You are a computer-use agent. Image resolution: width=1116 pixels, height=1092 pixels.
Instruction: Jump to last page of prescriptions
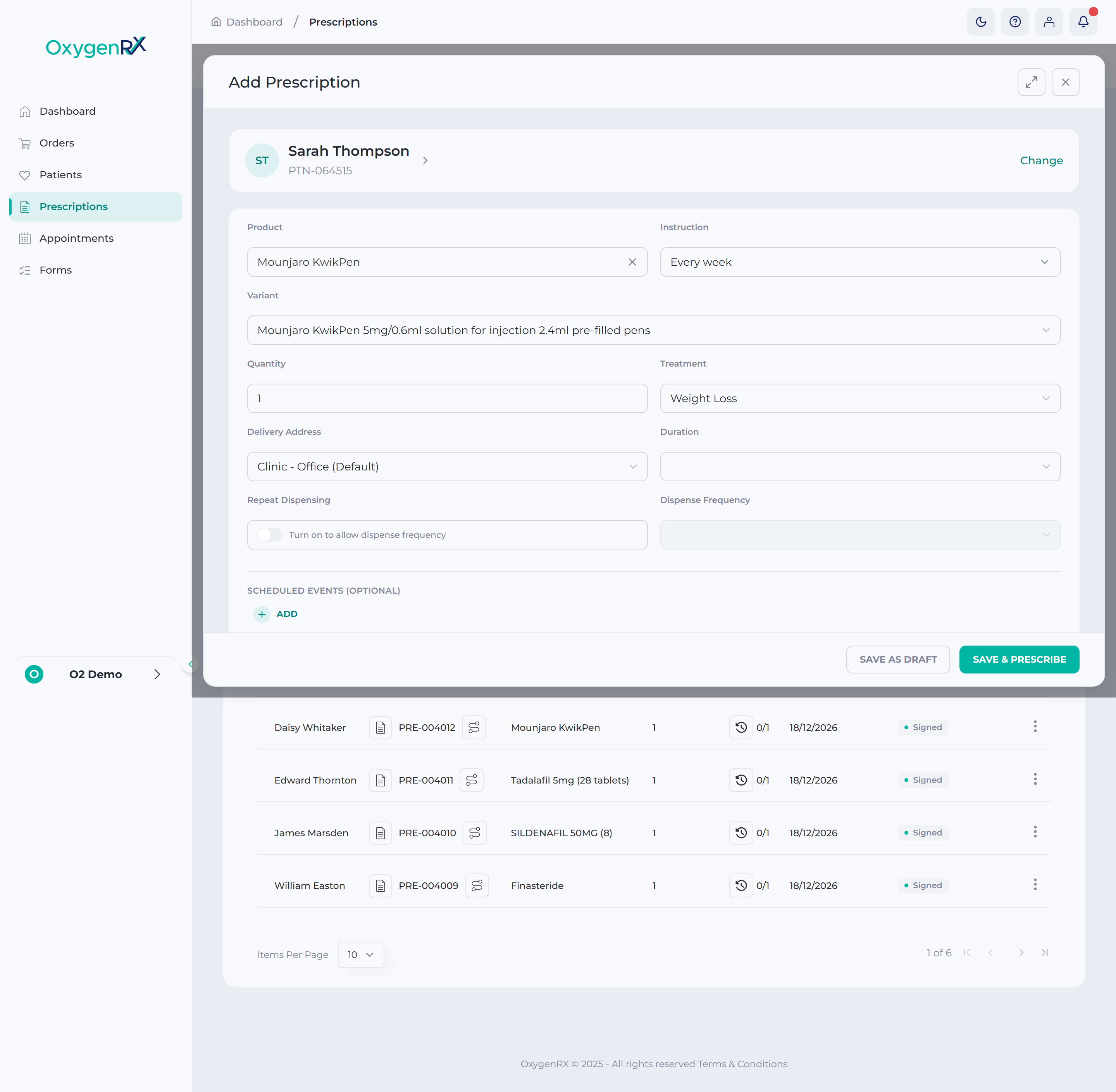pyautogui.click(x=1045, y=952)
